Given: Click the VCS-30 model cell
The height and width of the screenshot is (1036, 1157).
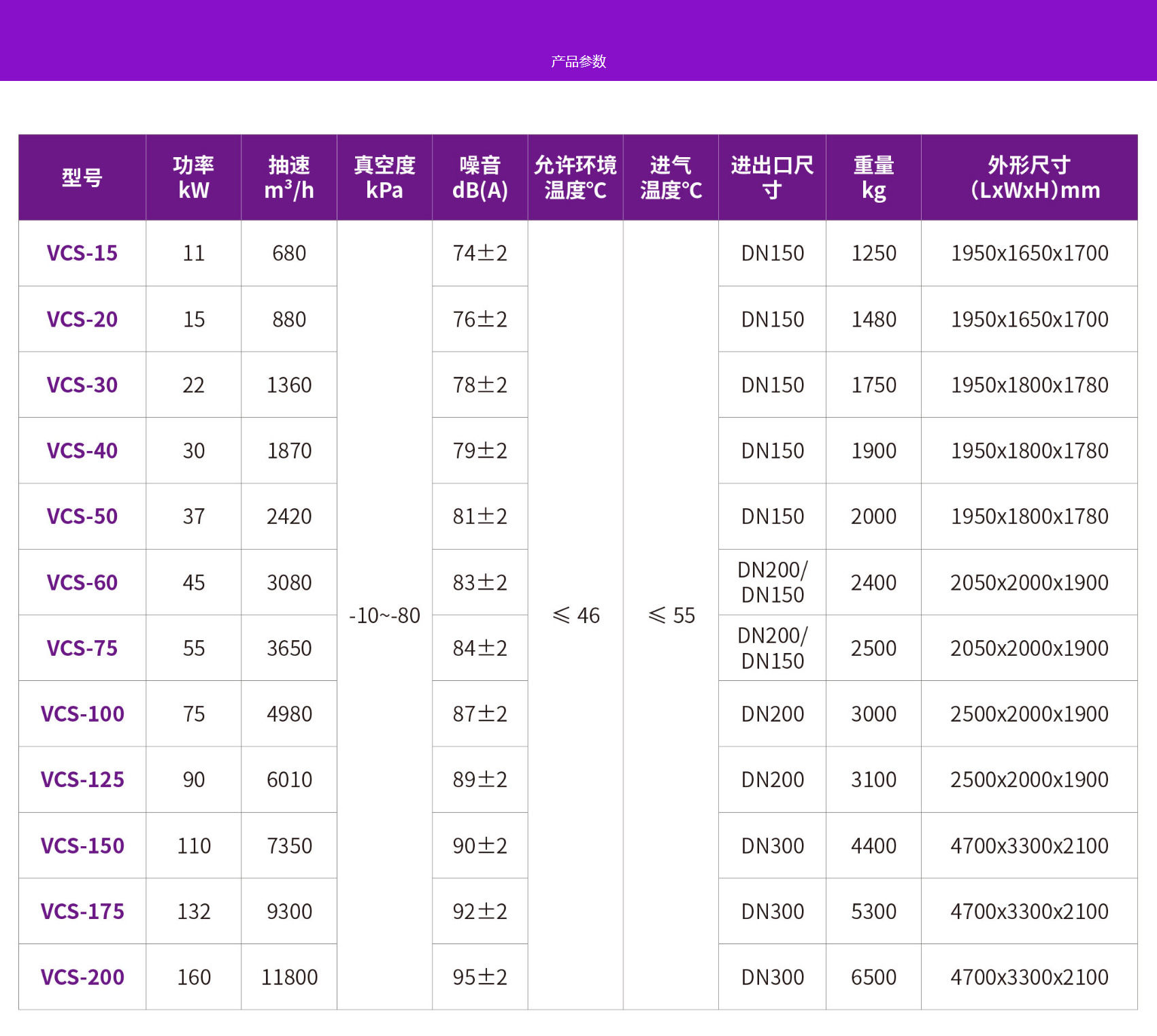Looking at the screenshot, I should coord(82,385).
